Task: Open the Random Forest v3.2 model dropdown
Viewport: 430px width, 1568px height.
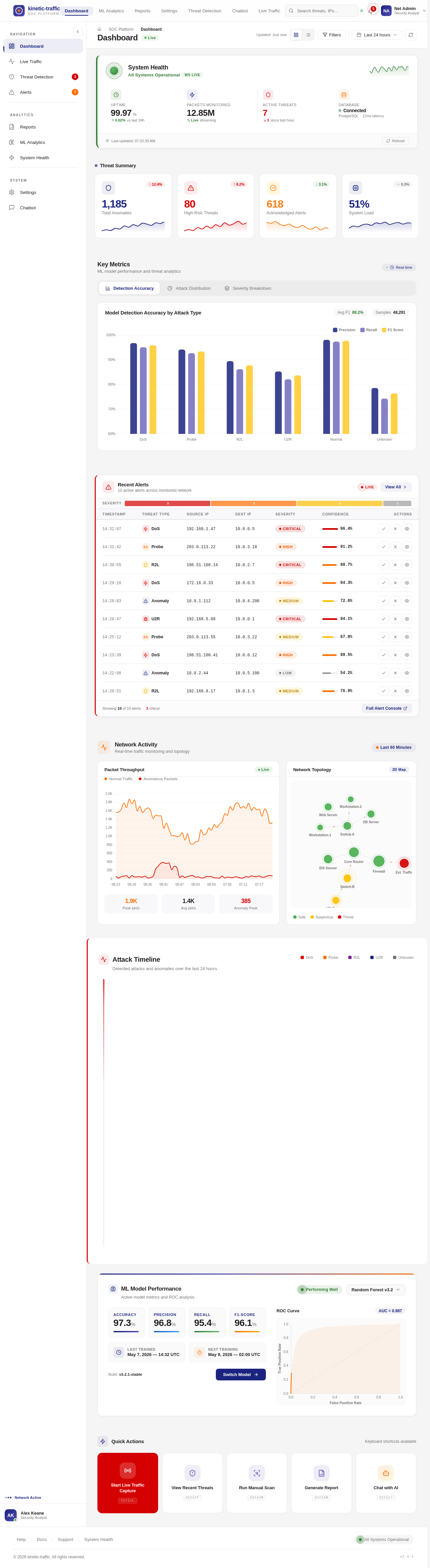Action: [x=376, y=1289]
